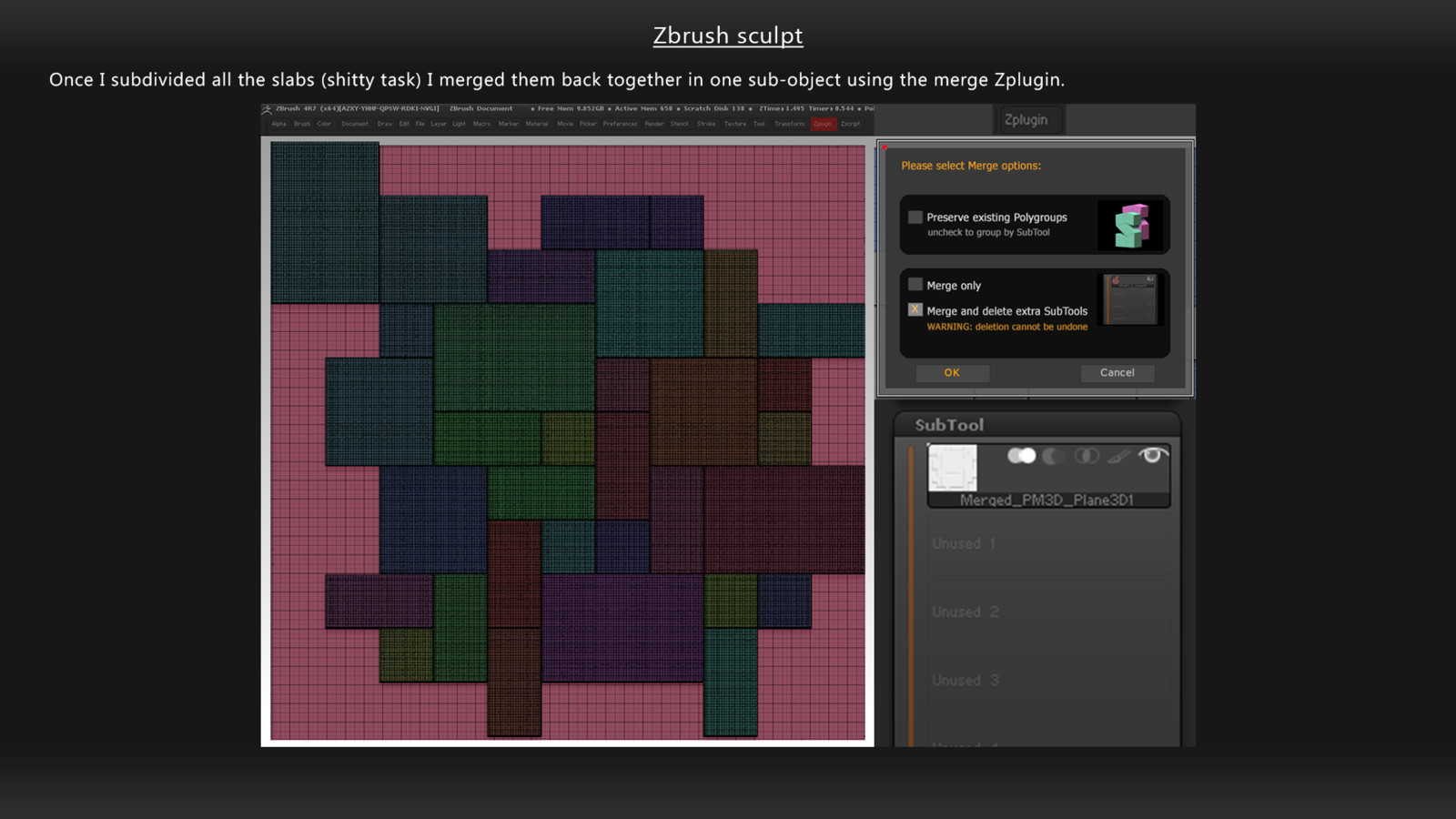This screenshot has height=819, width=1456.
Task: Select the intersection boolean mode icon
Action: point(1087,456)
